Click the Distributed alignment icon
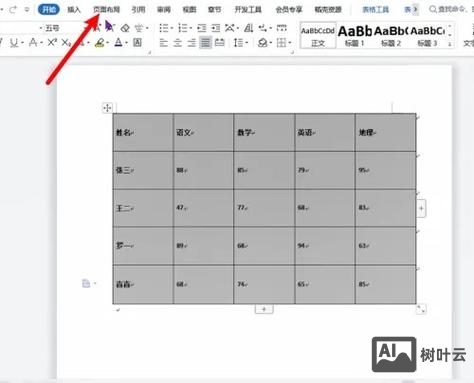Image resolution: width=474 pixels, height=383 pixels. 220,43
